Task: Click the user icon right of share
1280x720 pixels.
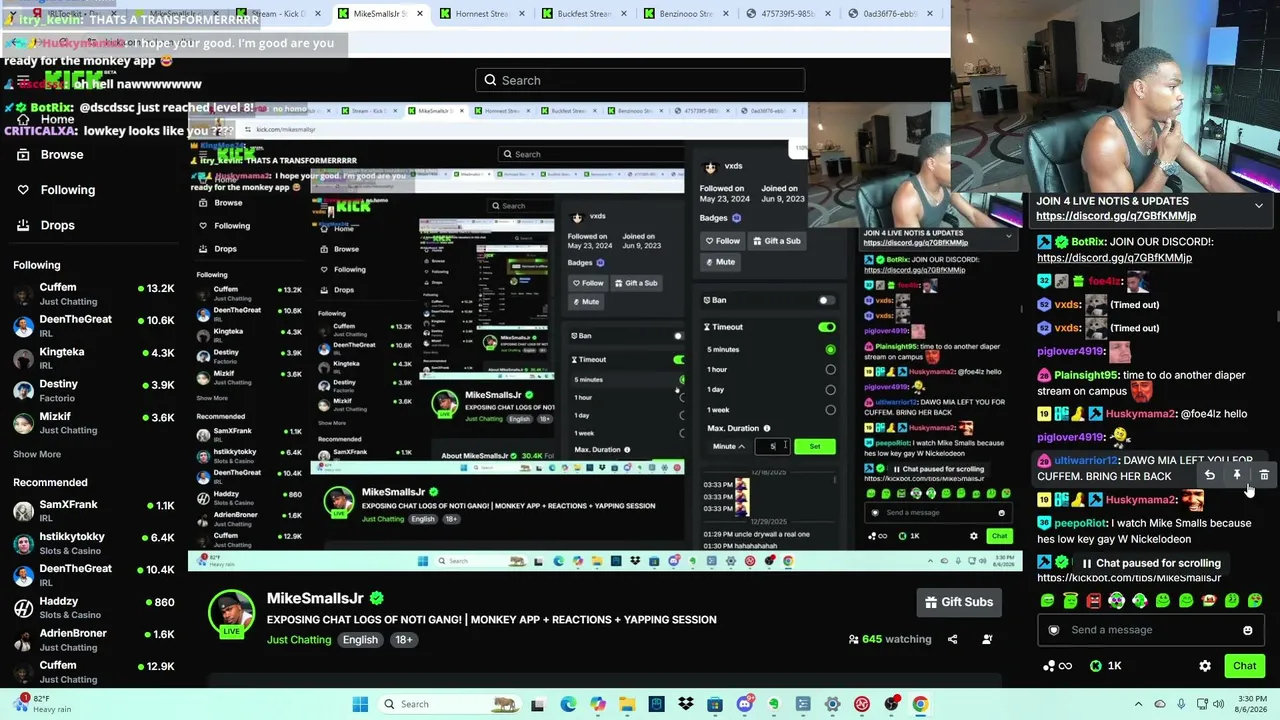Action: tap(987, 639)
